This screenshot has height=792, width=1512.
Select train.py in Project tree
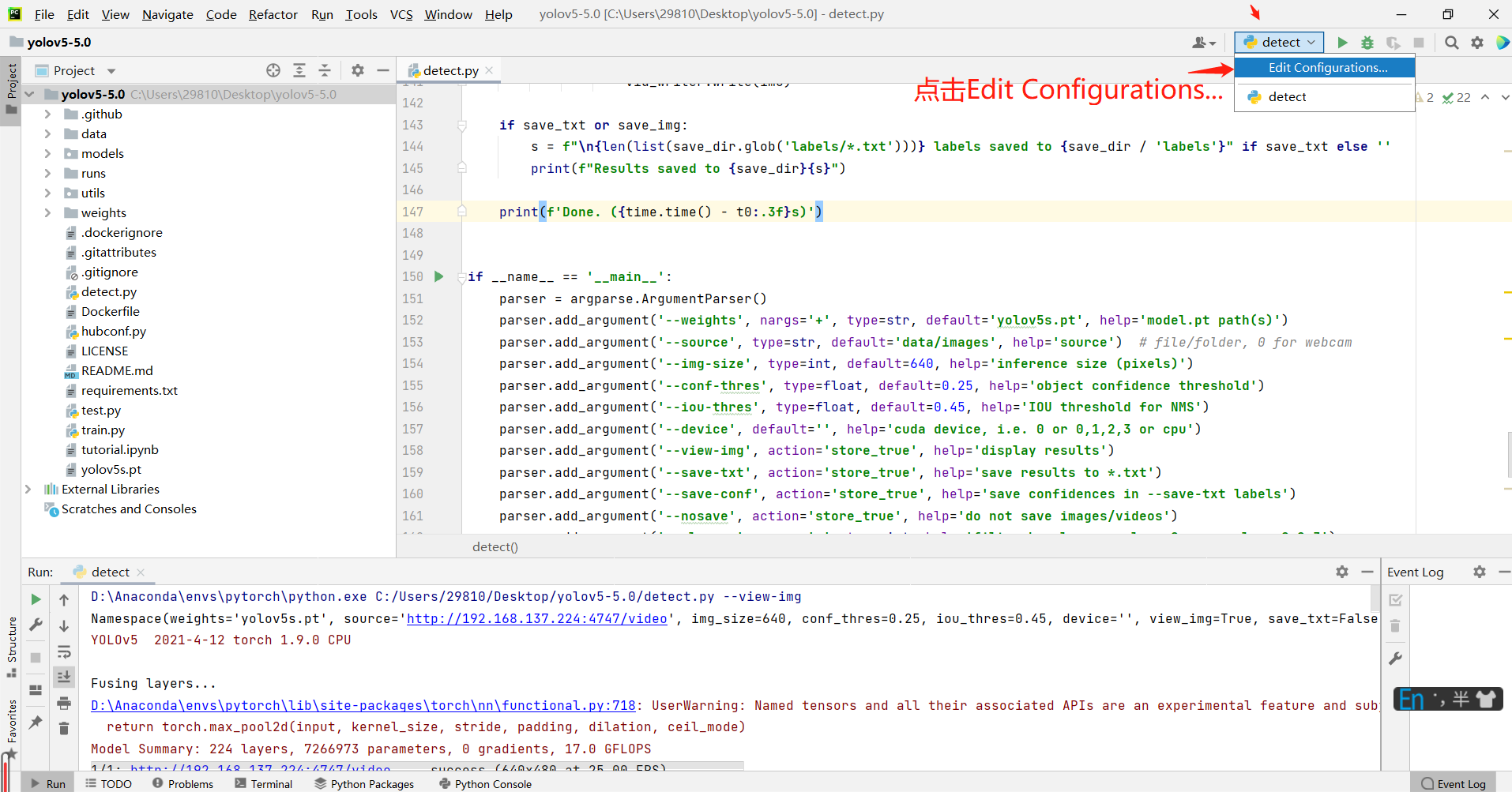[x=103, y=430]
